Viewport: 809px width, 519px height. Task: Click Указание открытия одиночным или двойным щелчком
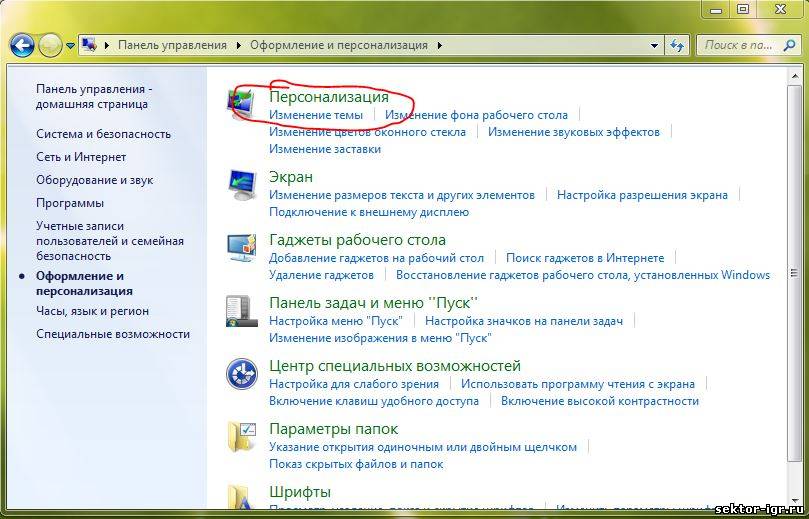tap(423, 447)
